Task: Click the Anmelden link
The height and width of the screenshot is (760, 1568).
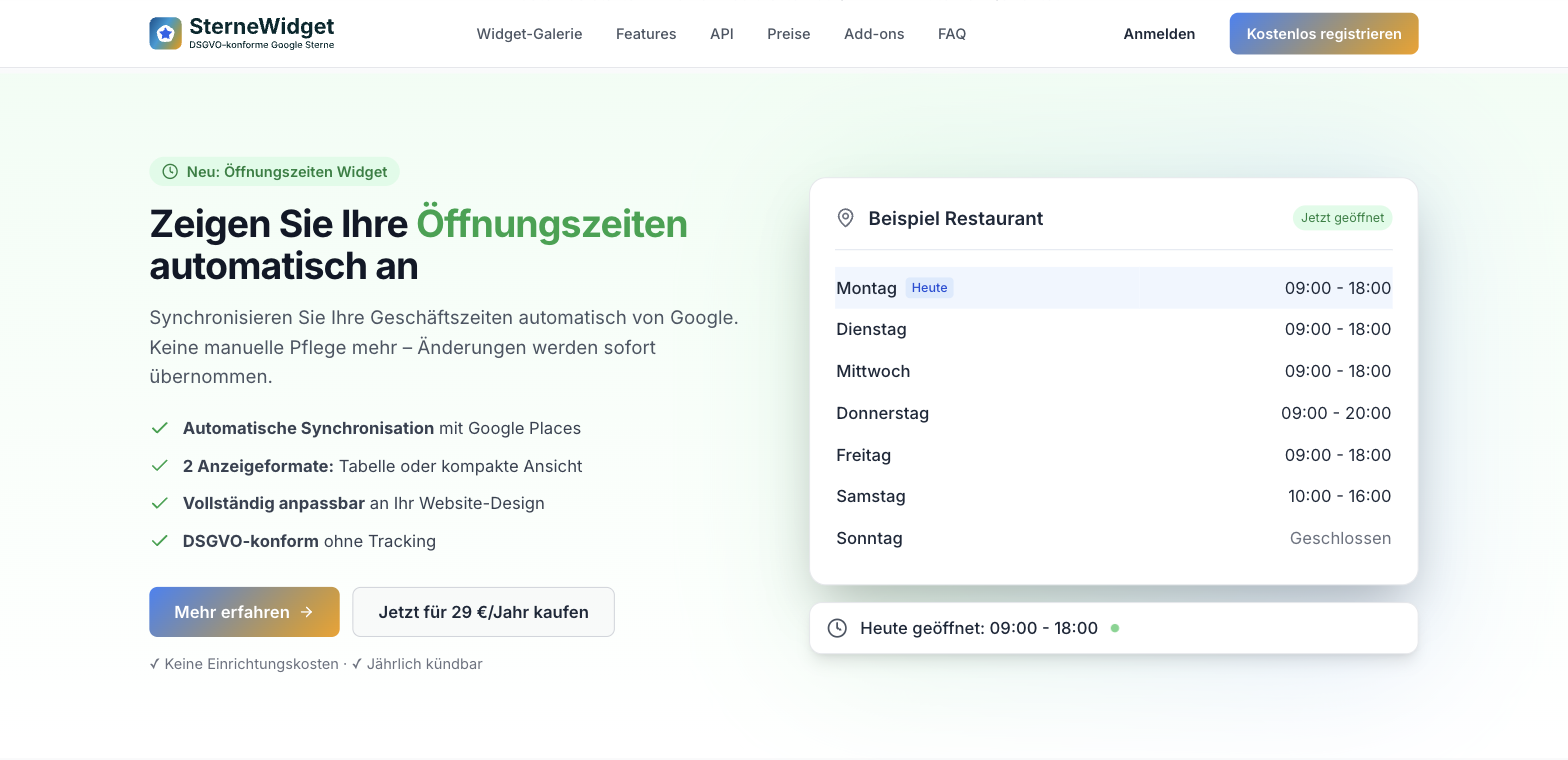Action: [1159, 34]
